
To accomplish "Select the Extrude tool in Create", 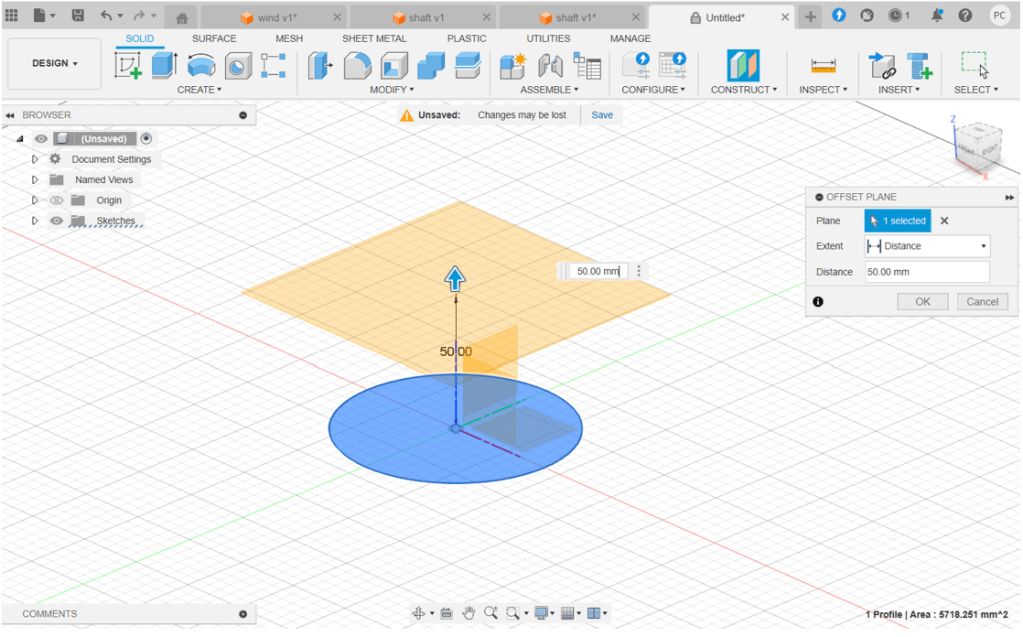I will [164, 66].
